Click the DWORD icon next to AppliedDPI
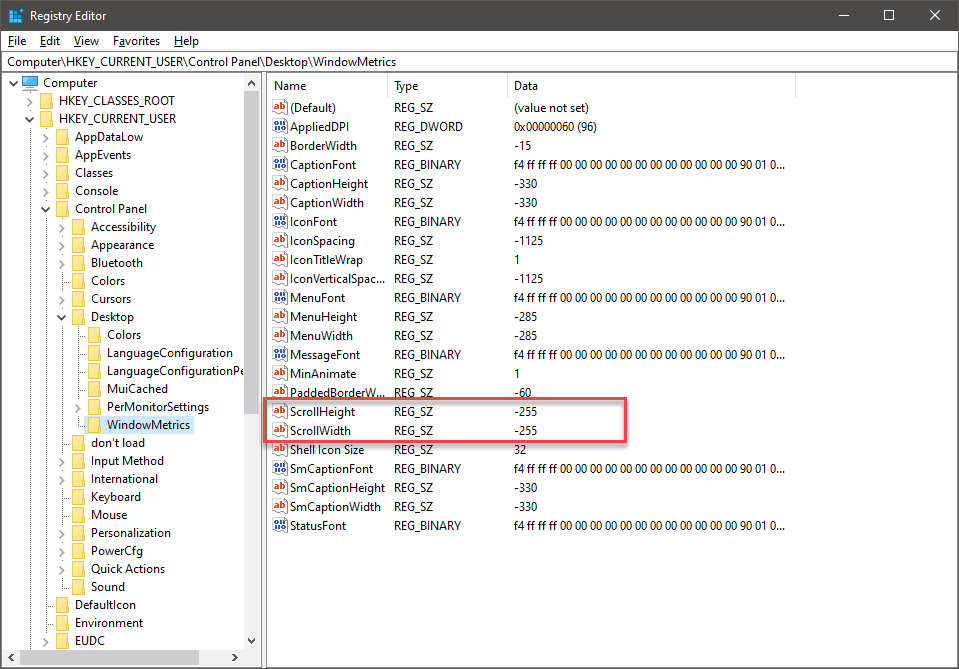The height and width of the screenshot is (669, 959). pyautogui.click(x=281, y=126)
